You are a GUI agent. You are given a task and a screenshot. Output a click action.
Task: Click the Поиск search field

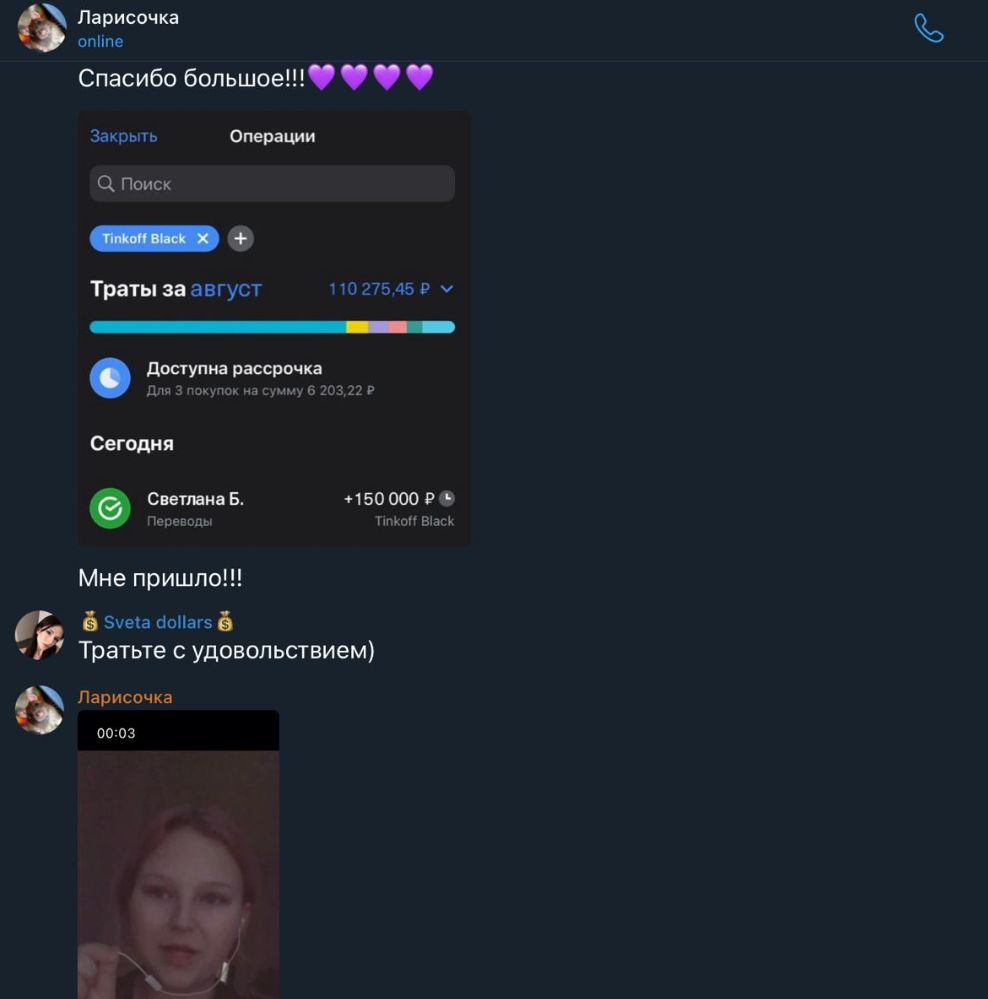click(x=280, y=184)
